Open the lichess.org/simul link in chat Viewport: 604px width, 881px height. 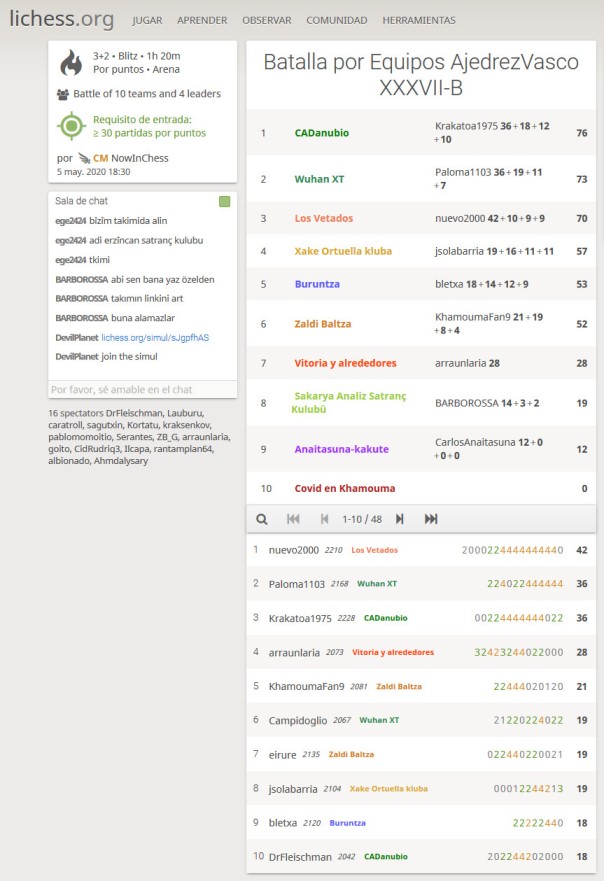pyautogui.click(x=155, y=338)
